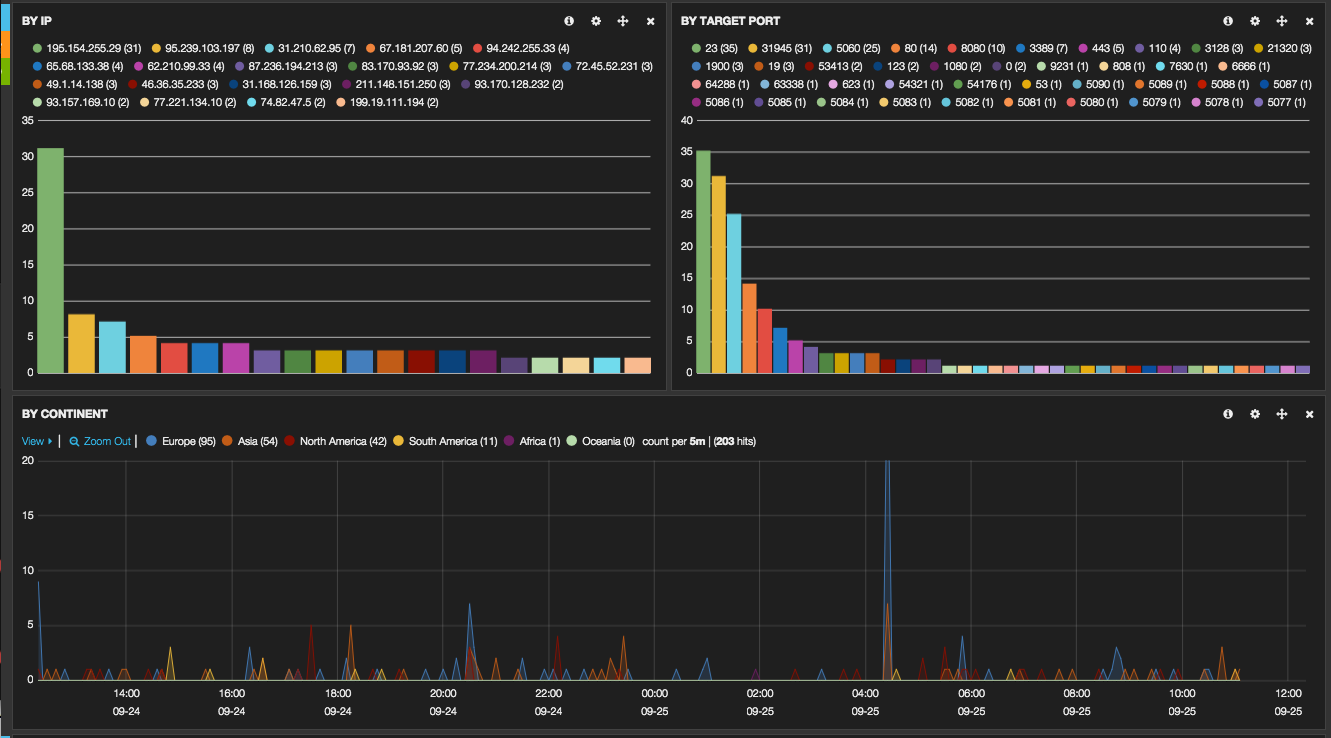Screen dimensions: 1331x738
Task: Remove the BY CONTINENT panel
Action: click(1309, 414)
